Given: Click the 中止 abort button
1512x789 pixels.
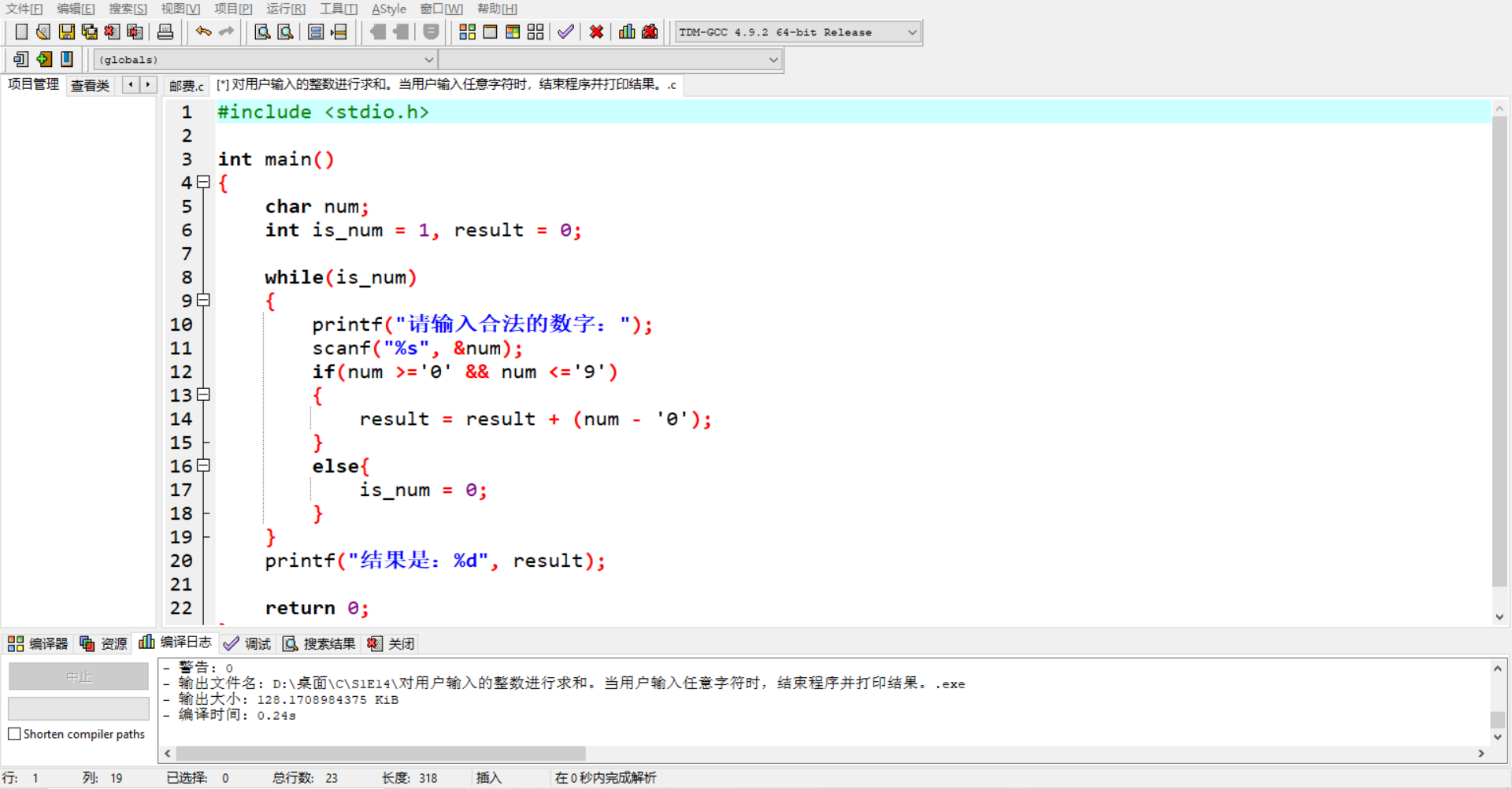Looking at the screenshot, I should (79, 676).
